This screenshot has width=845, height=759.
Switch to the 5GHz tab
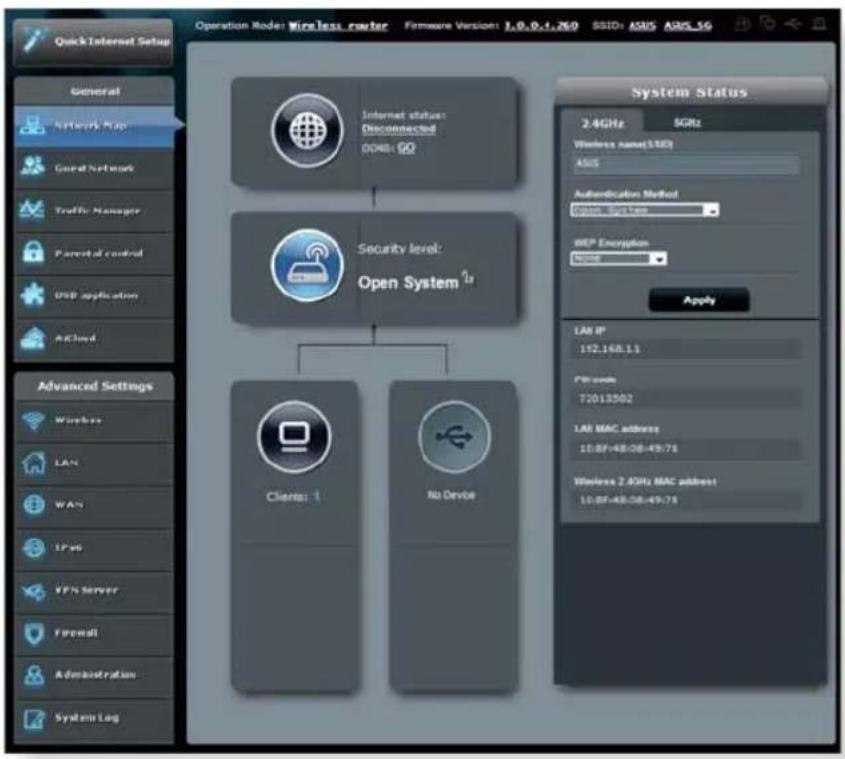click(687, 122)
